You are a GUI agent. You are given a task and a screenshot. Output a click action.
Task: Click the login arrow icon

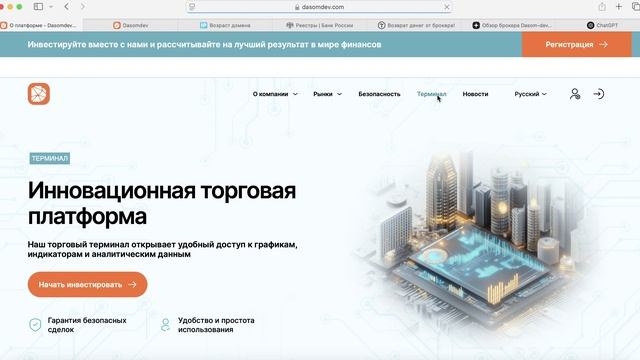pyautogui.click(x=598, y=94)
